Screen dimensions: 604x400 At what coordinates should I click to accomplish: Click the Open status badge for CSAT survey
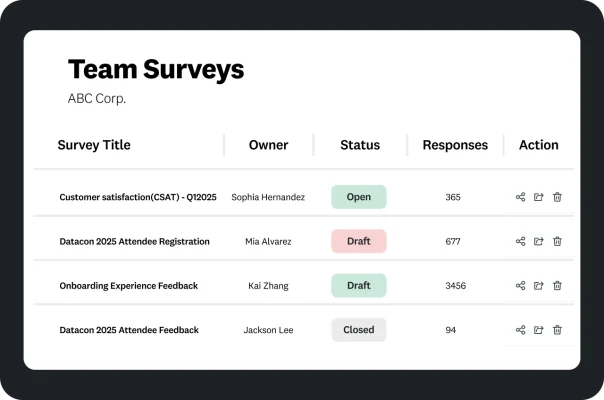(x=359, y=197)
